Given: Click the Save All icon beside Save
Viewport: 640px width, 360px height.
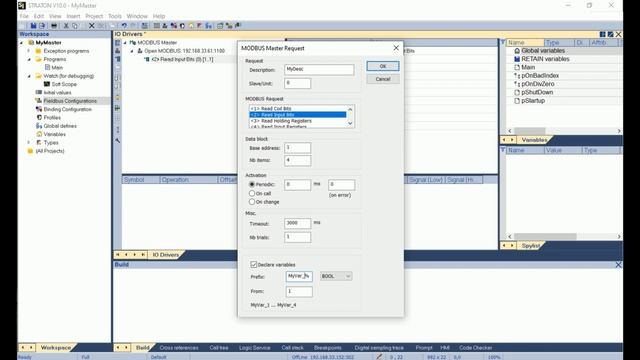Looking at the screenshot, I should [42, 26].
